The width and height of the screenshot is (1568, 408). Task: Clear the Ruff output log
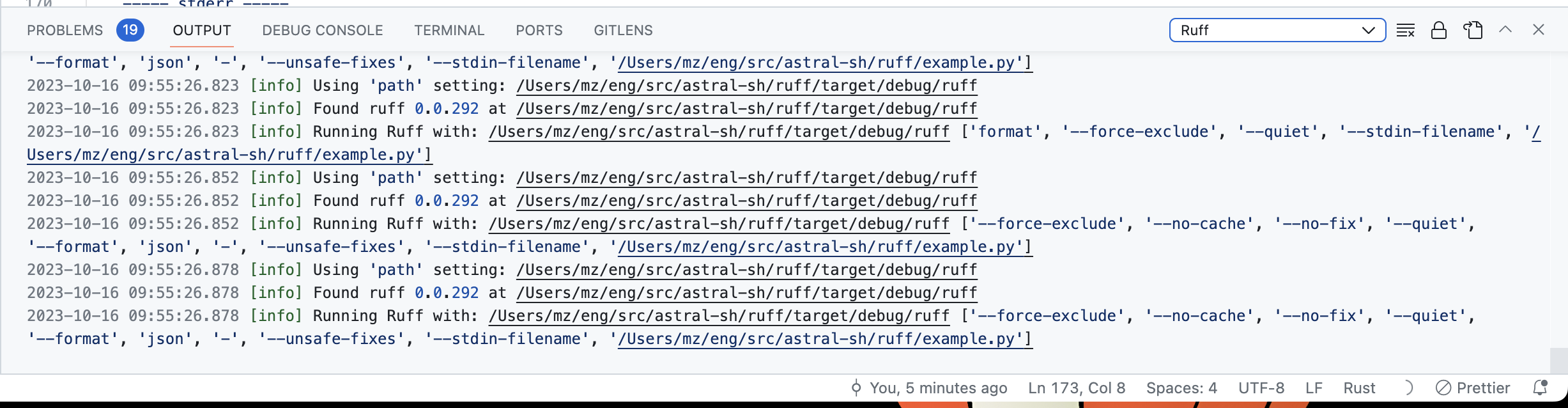(1406, 30)
